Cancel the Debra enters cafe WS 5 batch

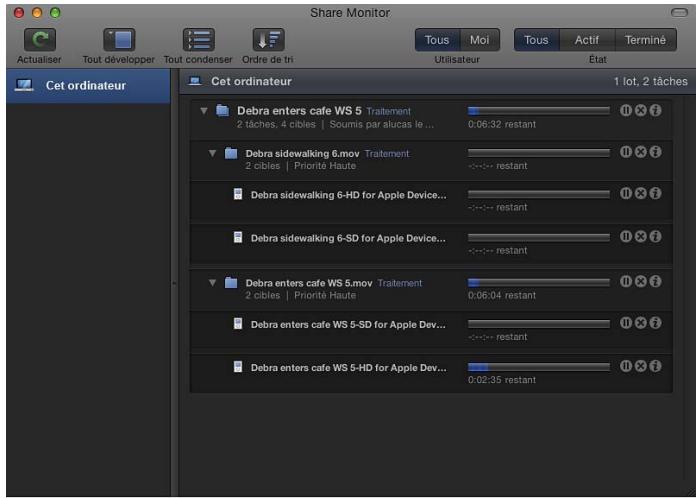pos(641,110)
